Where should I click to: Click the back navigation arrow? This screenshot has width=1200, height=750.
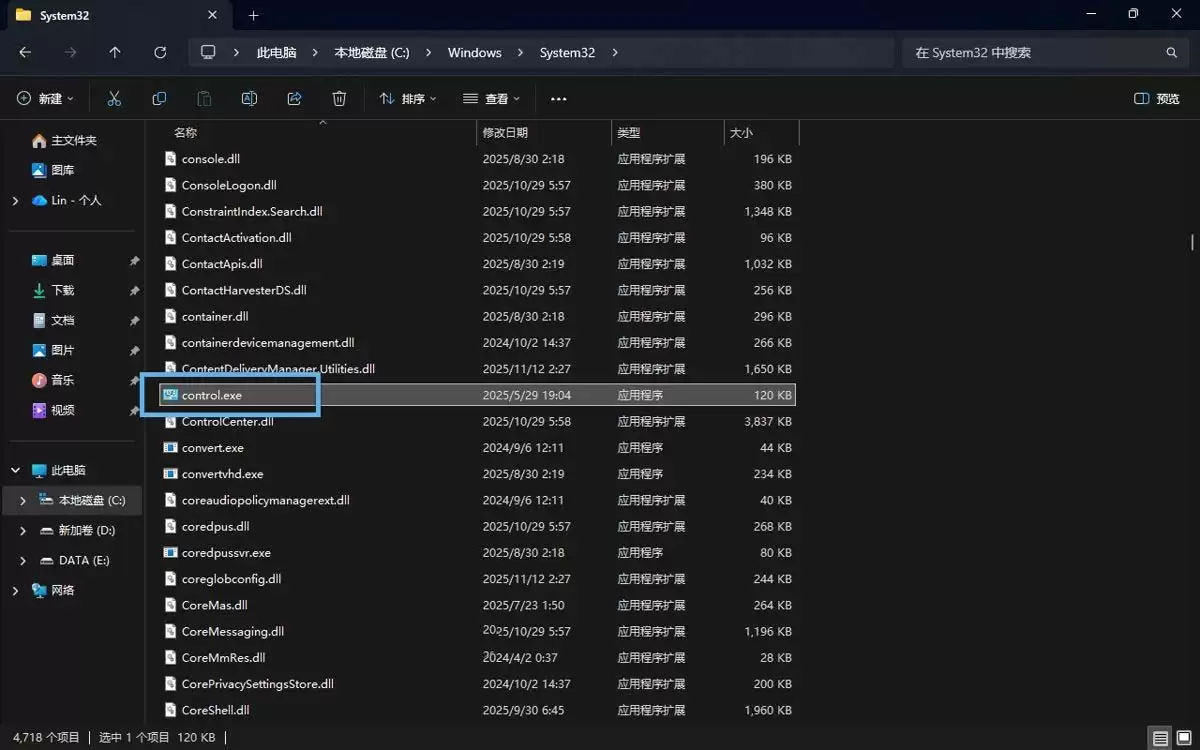tap(25, 52)
